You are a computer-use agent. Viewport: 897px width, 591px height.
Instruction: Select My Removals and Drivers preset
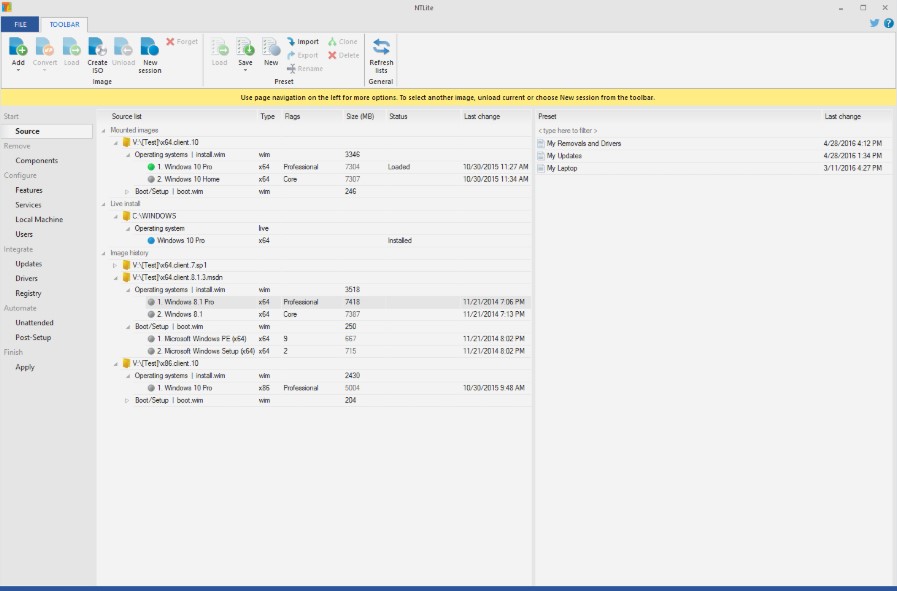583,143
